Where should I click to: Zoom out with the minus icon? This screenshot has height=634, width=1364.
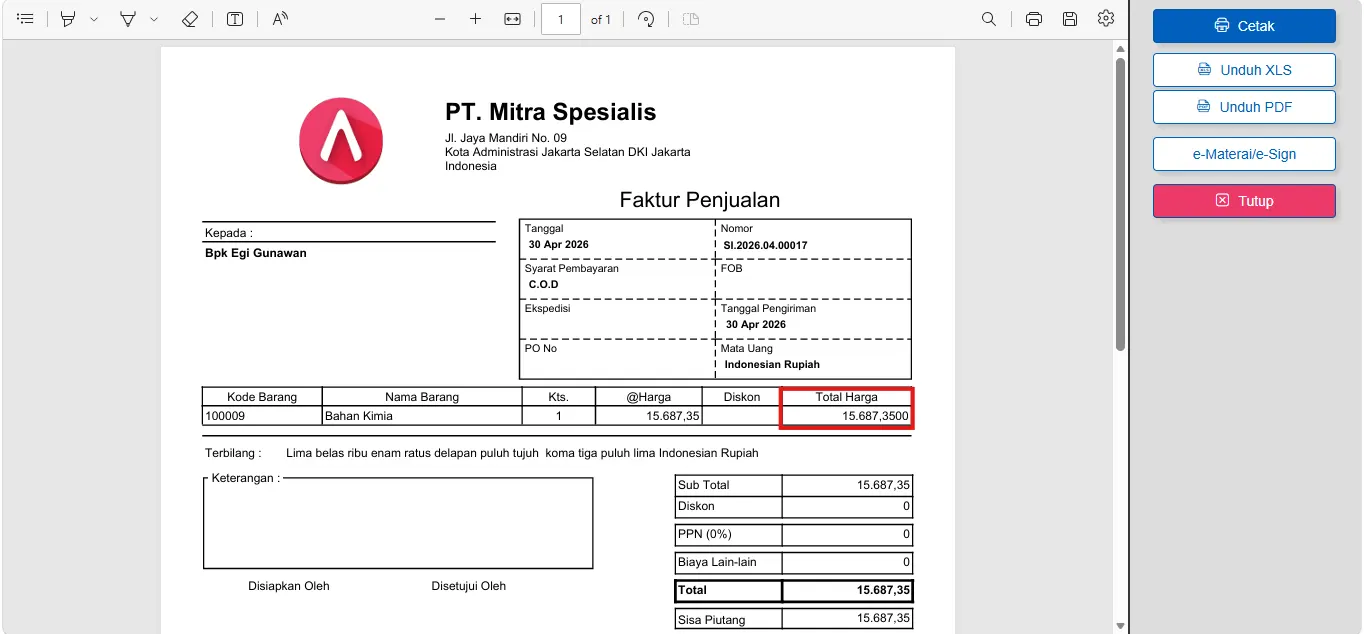440,19
